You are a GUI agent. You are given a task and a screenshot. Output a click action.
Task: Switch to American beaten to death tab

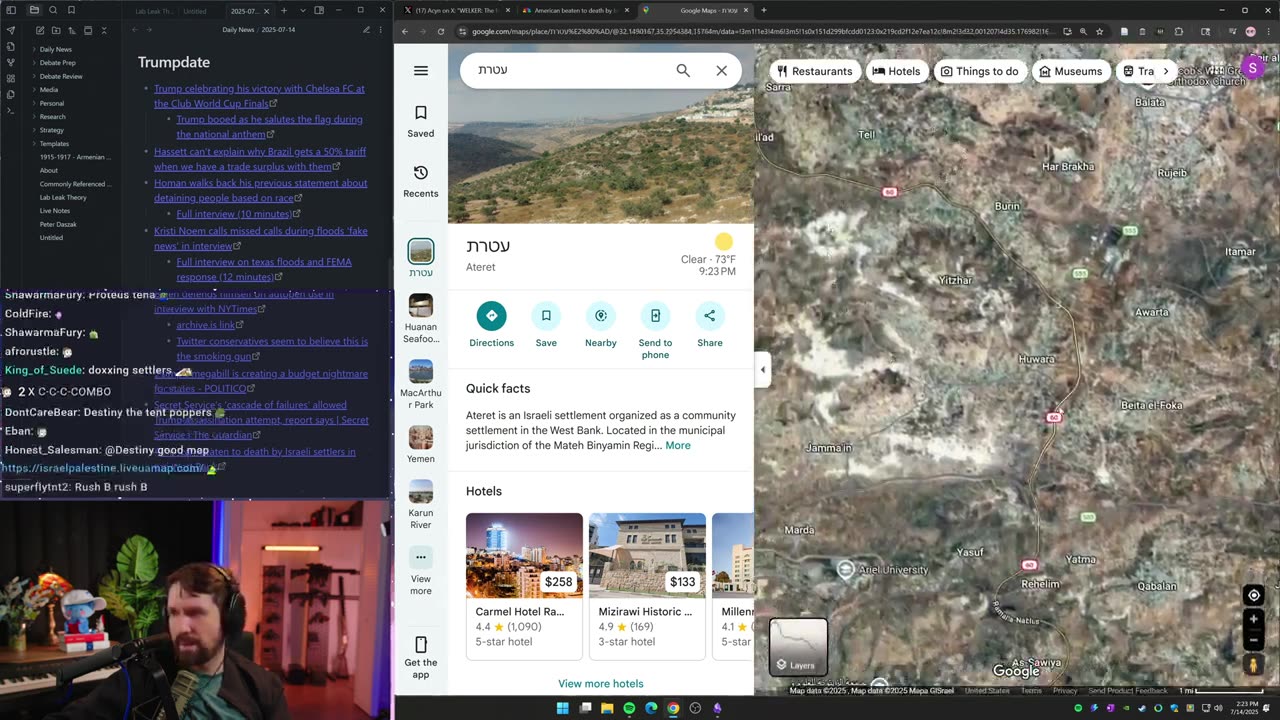575,10
